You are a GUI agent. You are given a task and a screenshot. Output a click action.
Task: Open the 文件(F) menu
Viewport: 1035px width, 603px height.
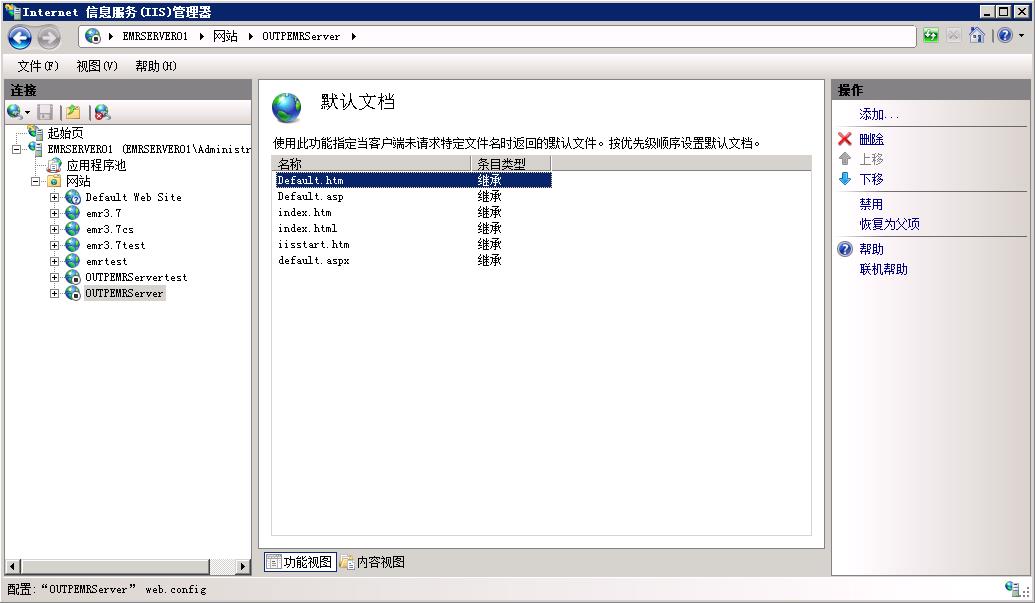click(38, 66)
